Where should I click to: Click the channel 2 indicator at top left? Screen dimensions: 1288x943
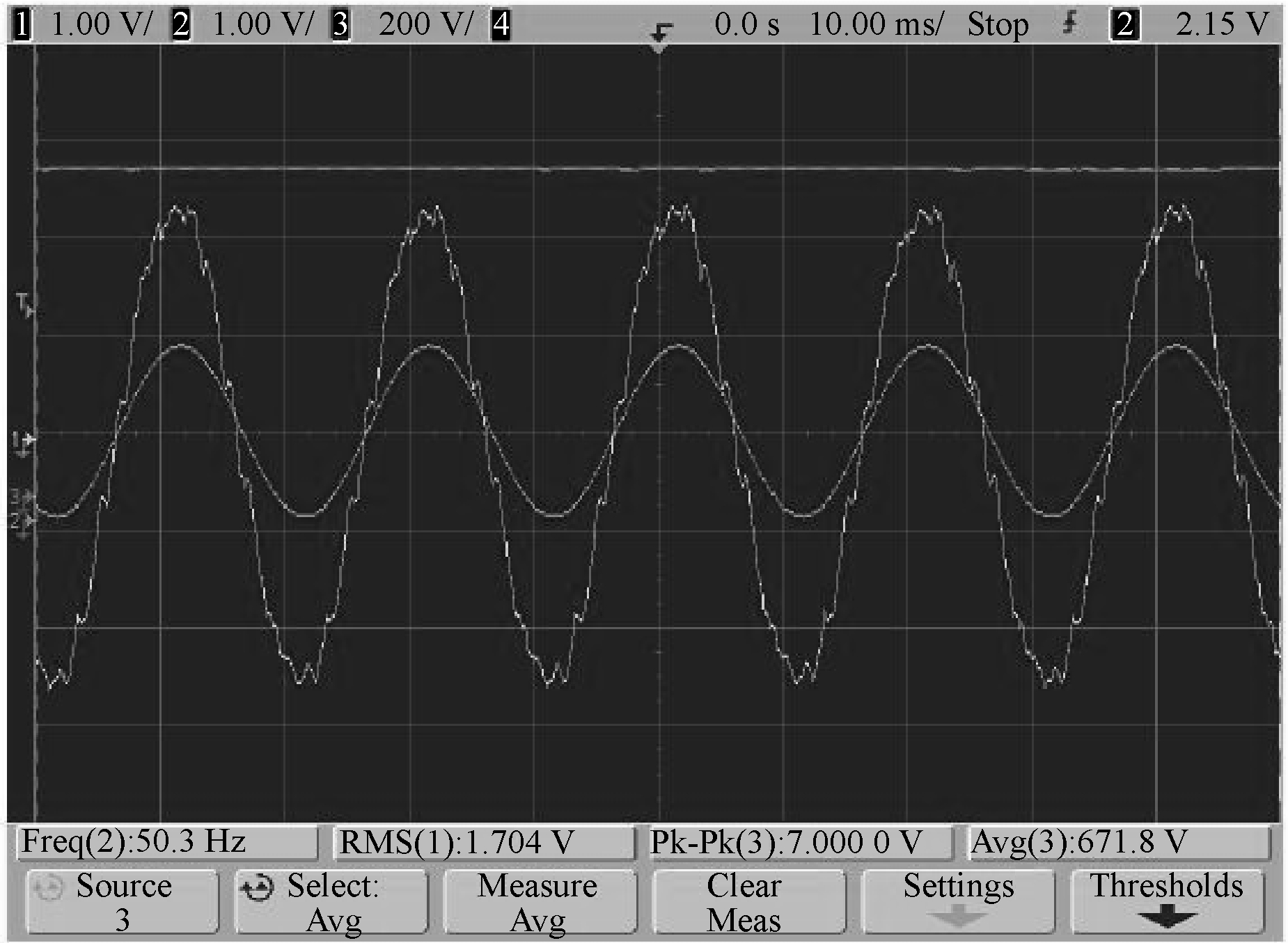[x=181, y=26]
